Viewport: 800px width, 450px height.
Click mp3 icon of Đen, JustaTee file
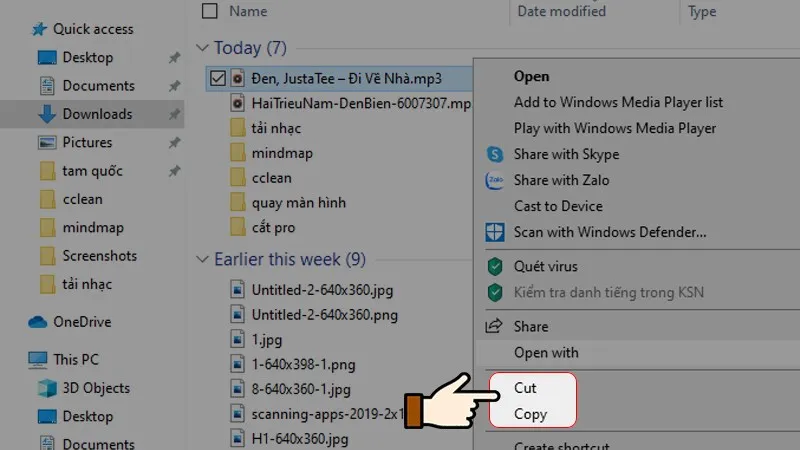(237, 79)
